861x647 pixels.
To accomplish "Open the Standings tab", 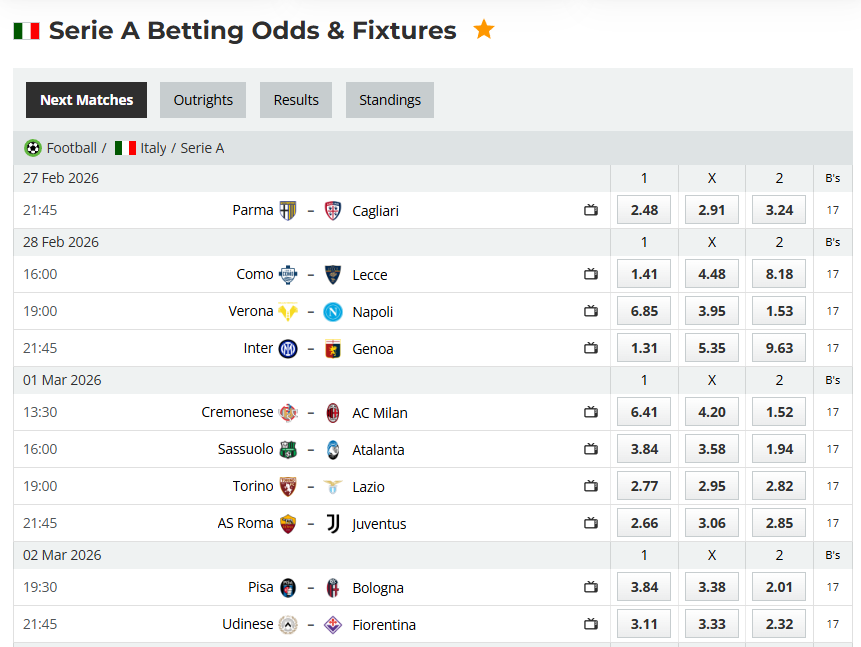I will click(389, 100).
